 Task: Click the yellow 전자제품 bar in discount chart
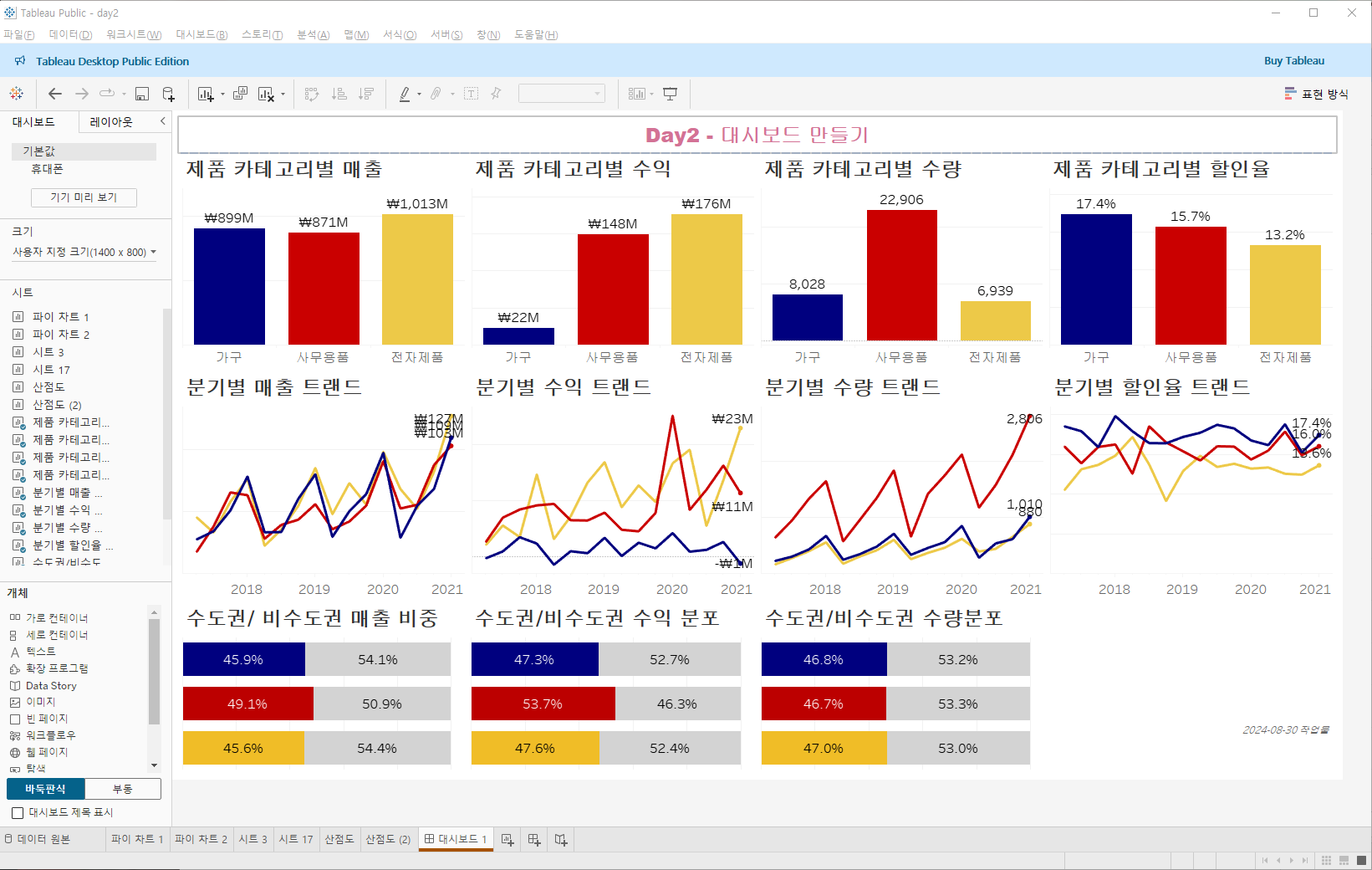[x=1285, y=294]
